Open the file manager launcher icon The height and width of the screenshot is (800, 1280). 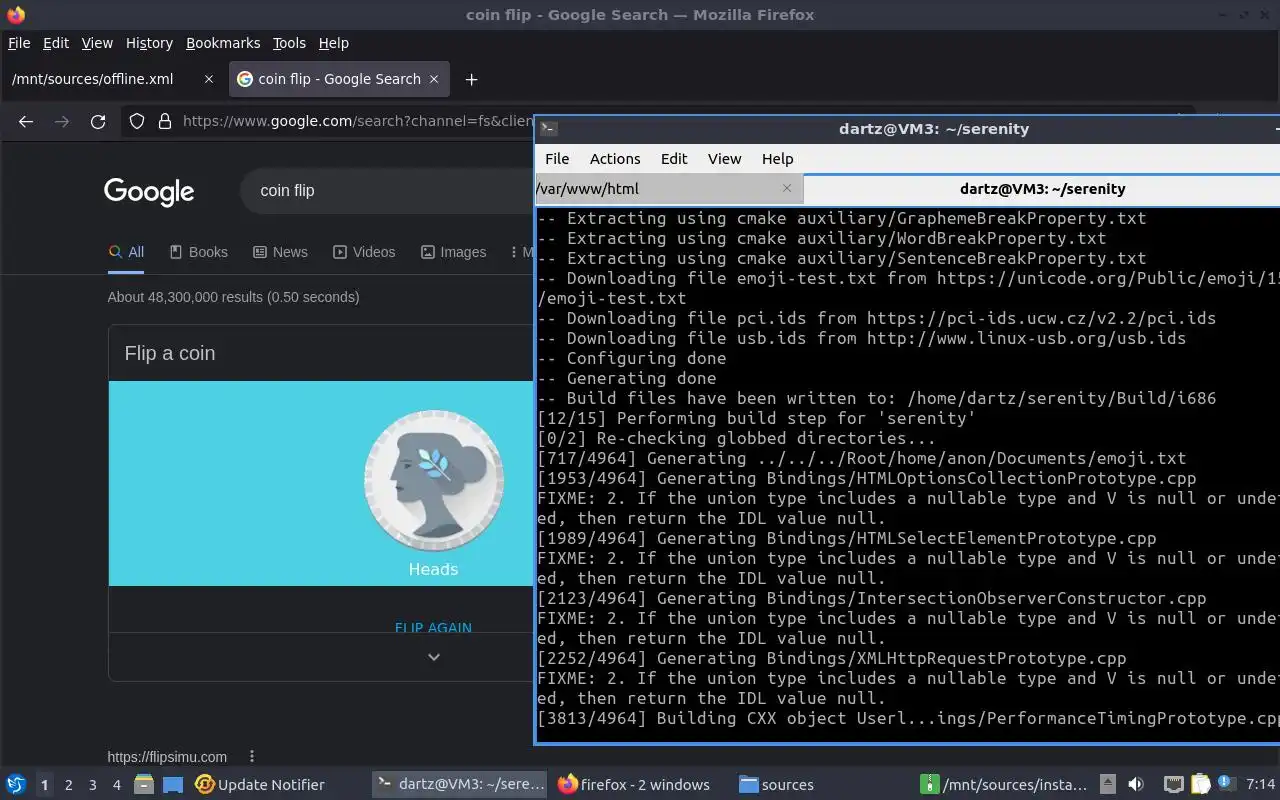(x=144, y=785)
